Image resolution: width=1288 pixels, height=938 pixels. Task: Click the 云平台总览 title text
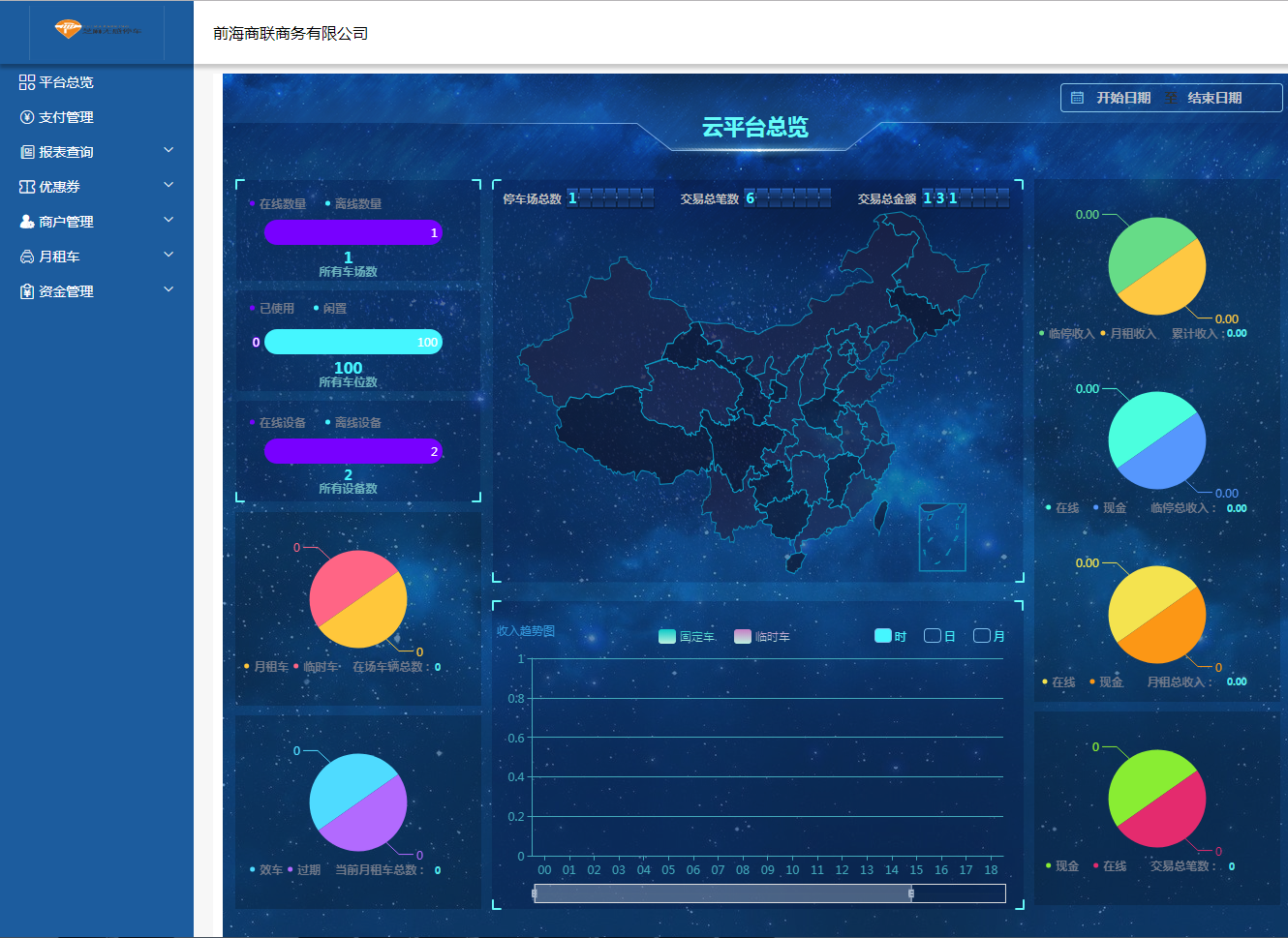(x=754, y=127)
